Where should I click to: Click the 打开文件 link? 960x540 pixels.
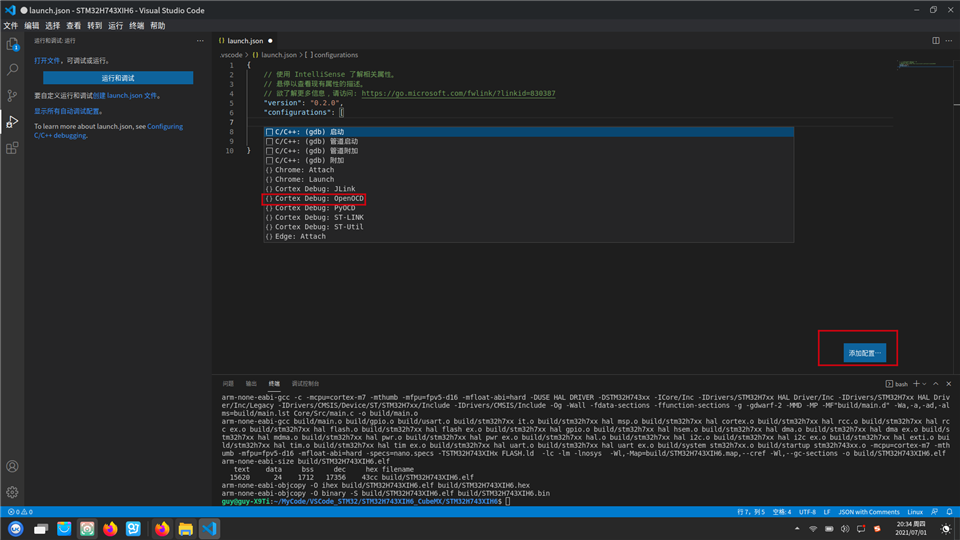tap(47, 61)
